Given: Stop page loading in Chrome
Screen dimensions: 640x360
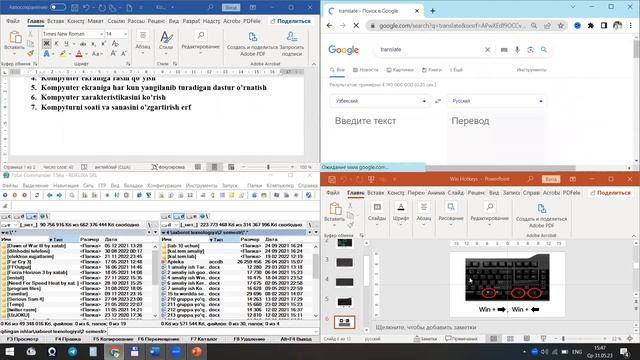Looking at the screenshot, I should [x=356, y=25].
